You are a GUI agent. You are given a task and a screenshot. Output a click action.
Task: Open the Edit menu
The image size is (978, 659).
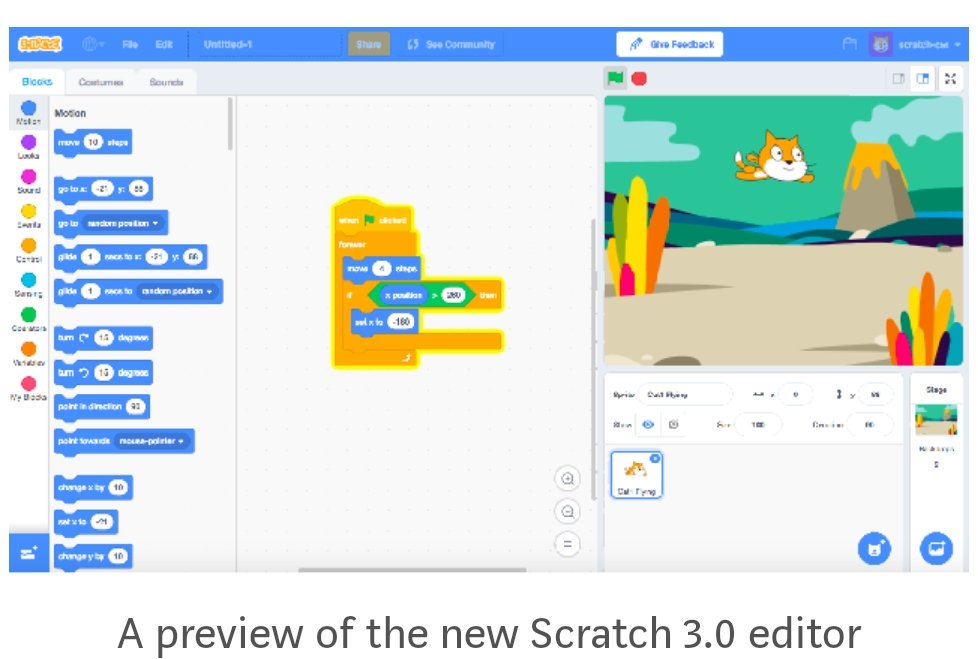[163, 44]
